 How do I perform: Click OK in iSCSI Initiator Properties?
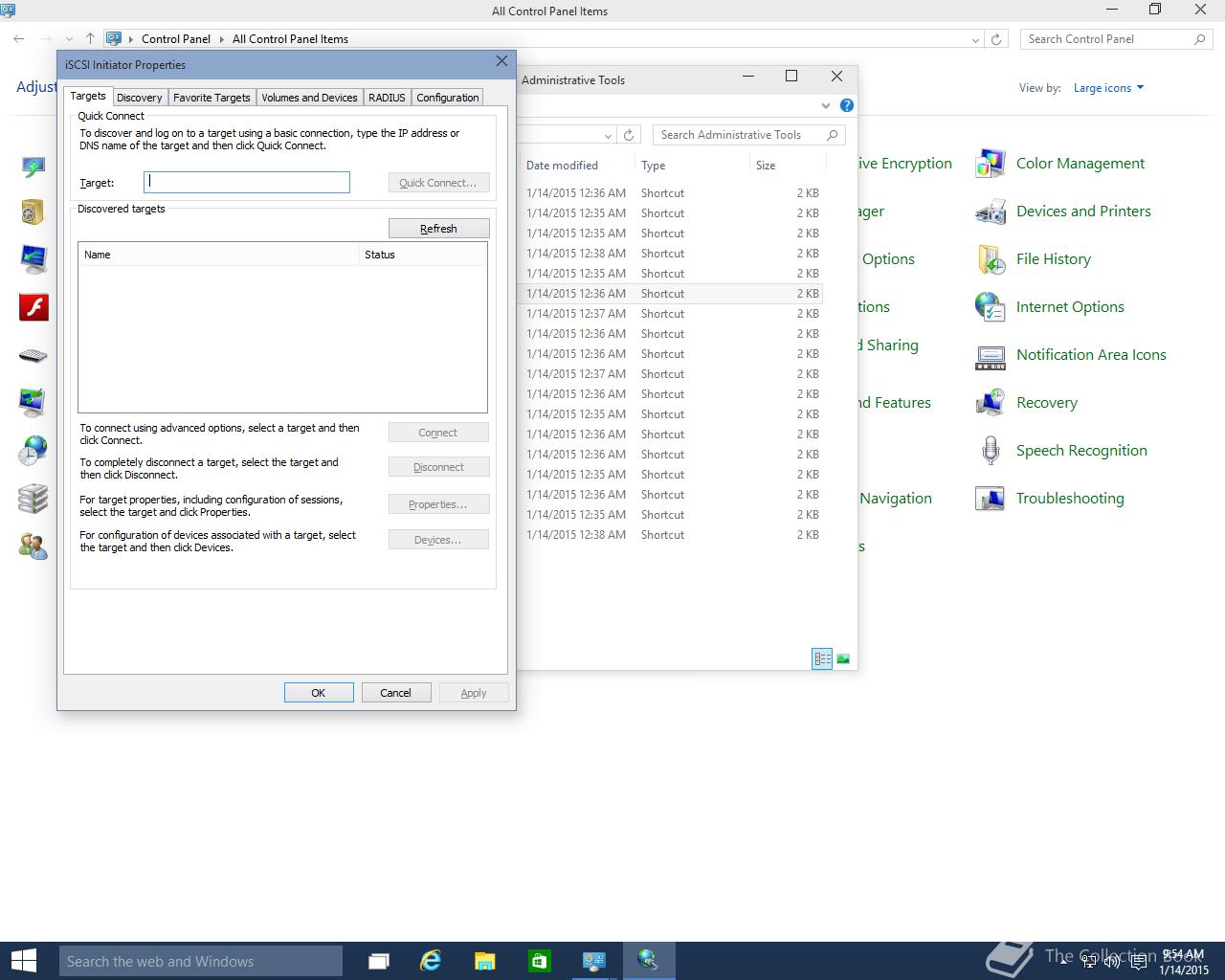click(319, 693)
